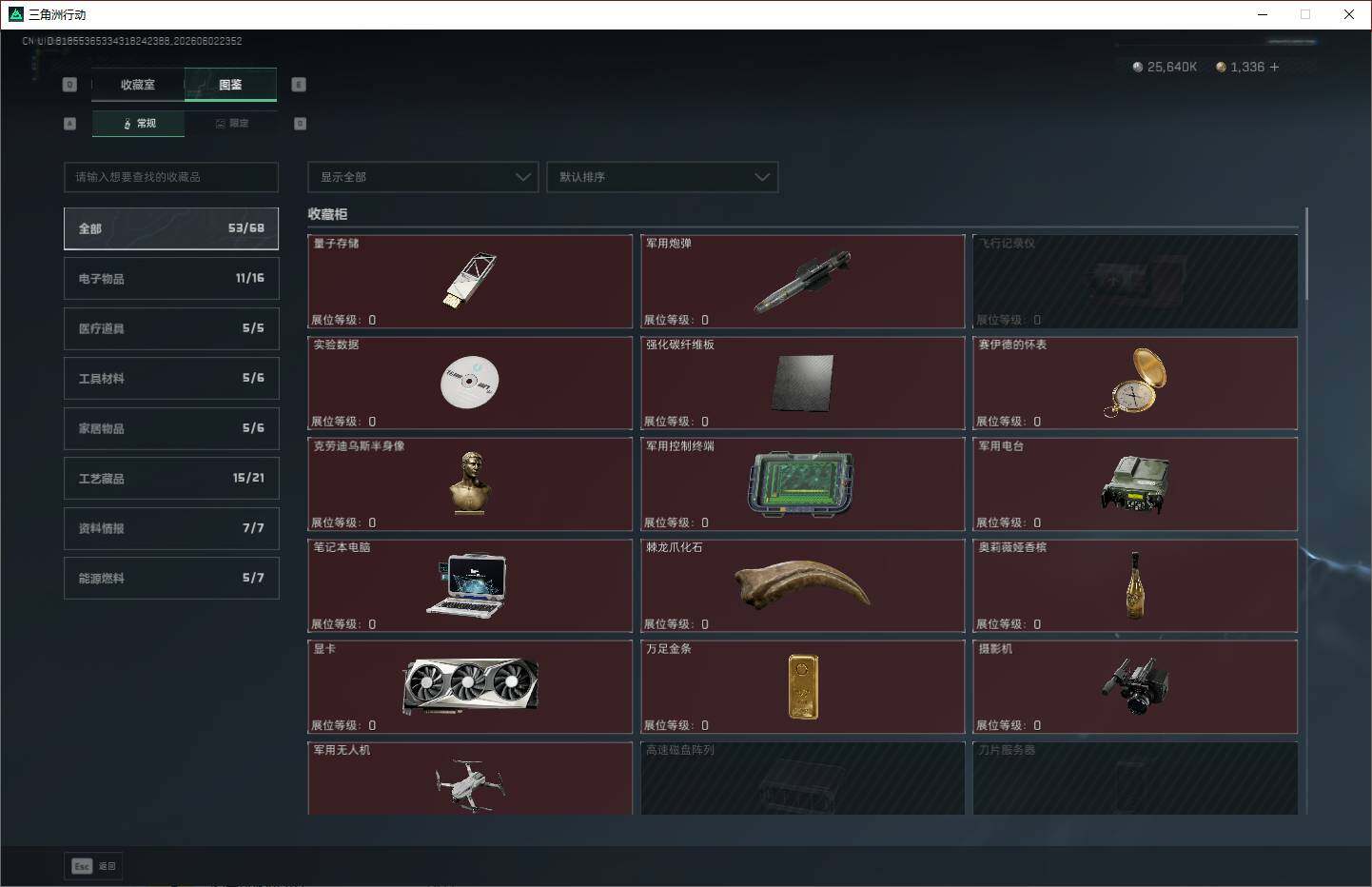This screenshot has width=1372, height=887.
Task: Click the E key hint icon
Action: pyautogui.click(x=298, y=85)
